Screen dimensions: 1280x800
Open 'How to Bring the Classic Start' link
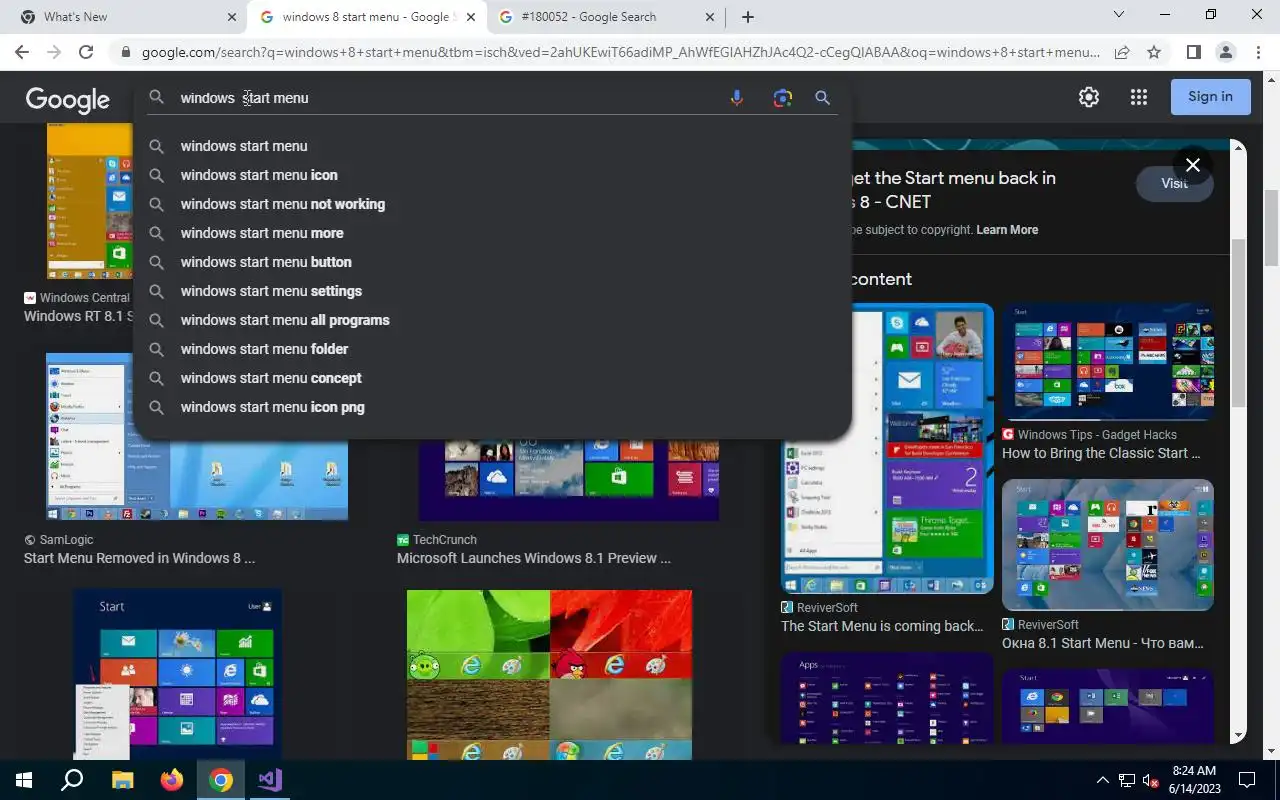(x=1101, y=453)
